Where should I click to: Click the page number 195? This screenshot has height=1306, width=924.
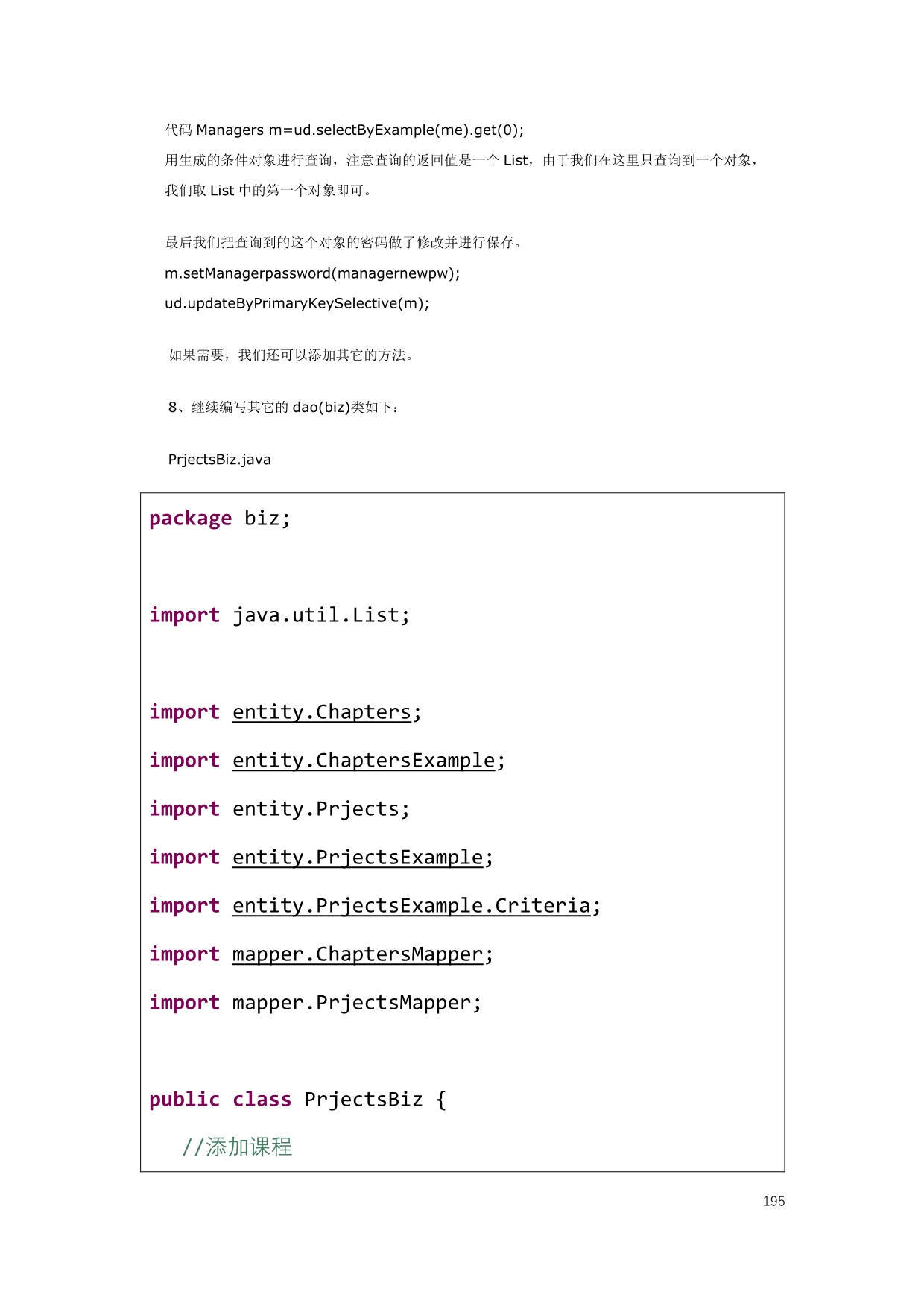click(x=773, y=1201)
